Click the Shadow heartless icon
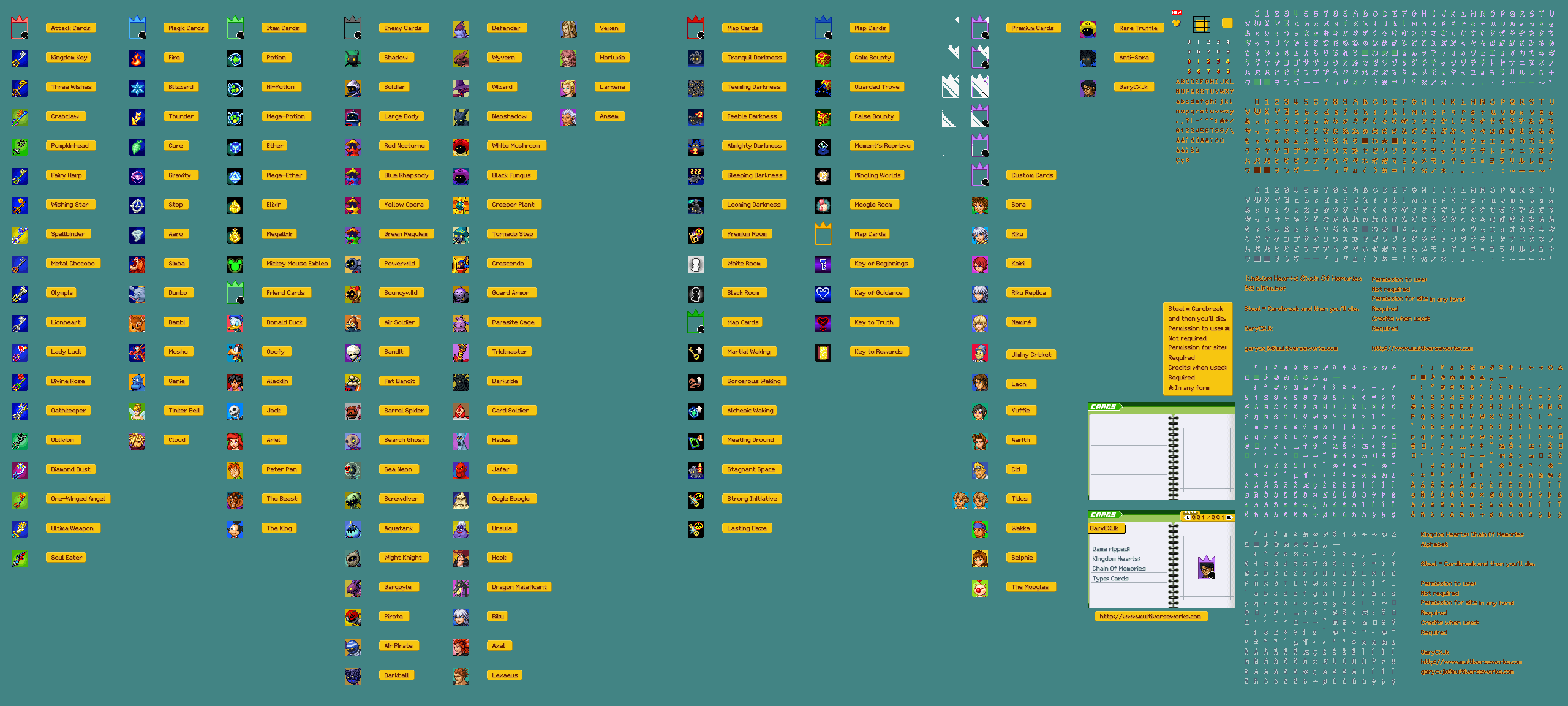 [x=353, y=58]
